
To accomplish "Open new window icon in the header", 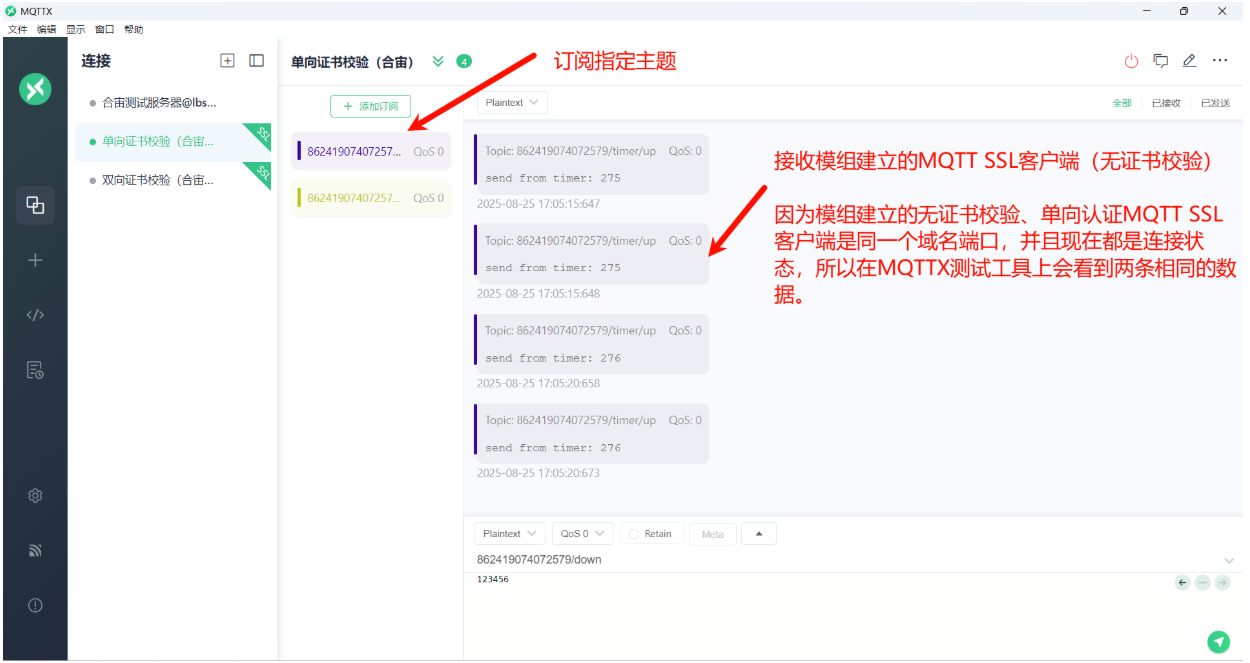I will coord(1161,60).
